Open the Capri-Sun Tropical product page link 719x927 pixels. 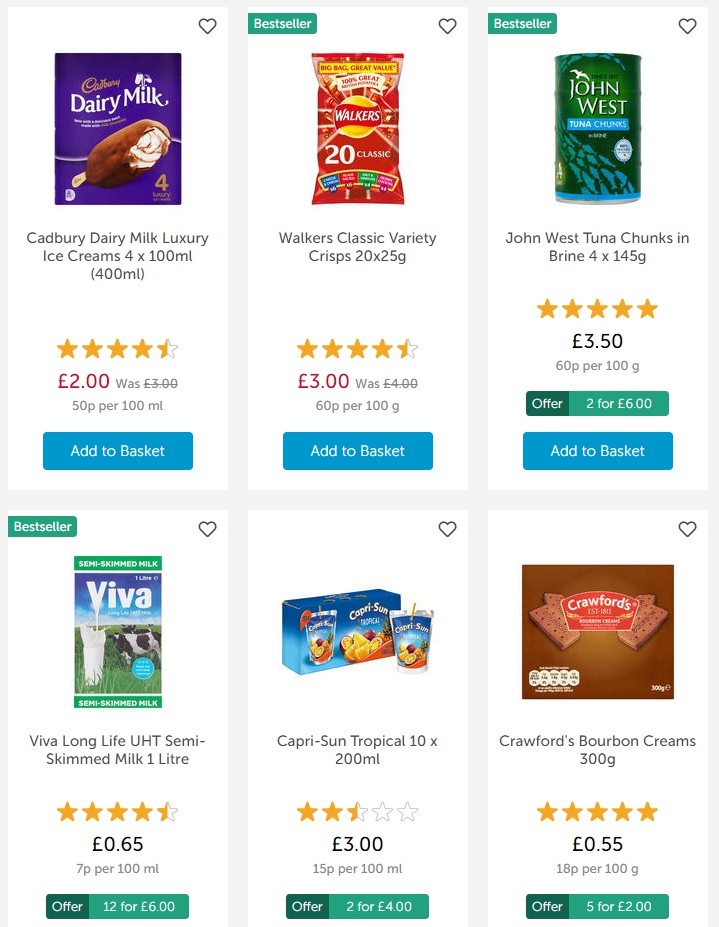(357, 750)
